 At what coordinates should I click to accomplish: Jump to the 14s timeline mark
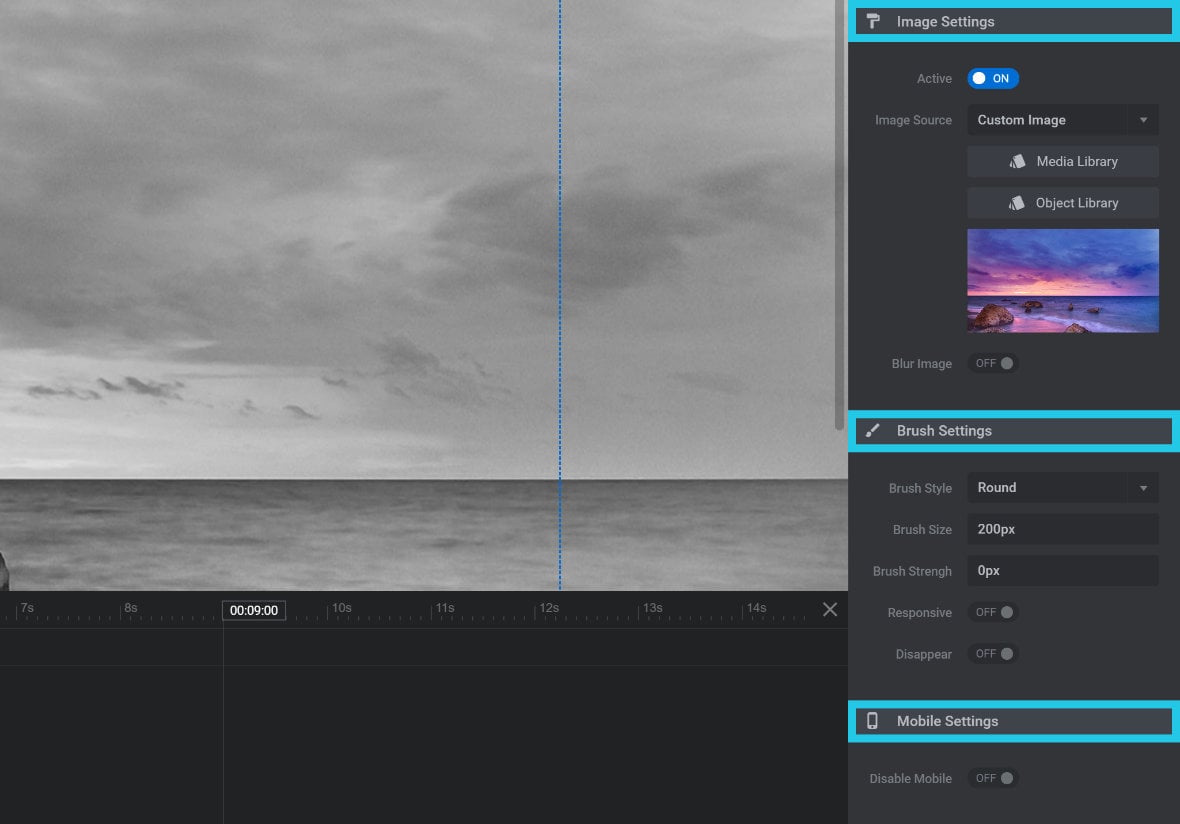click(x=756, y=608)
